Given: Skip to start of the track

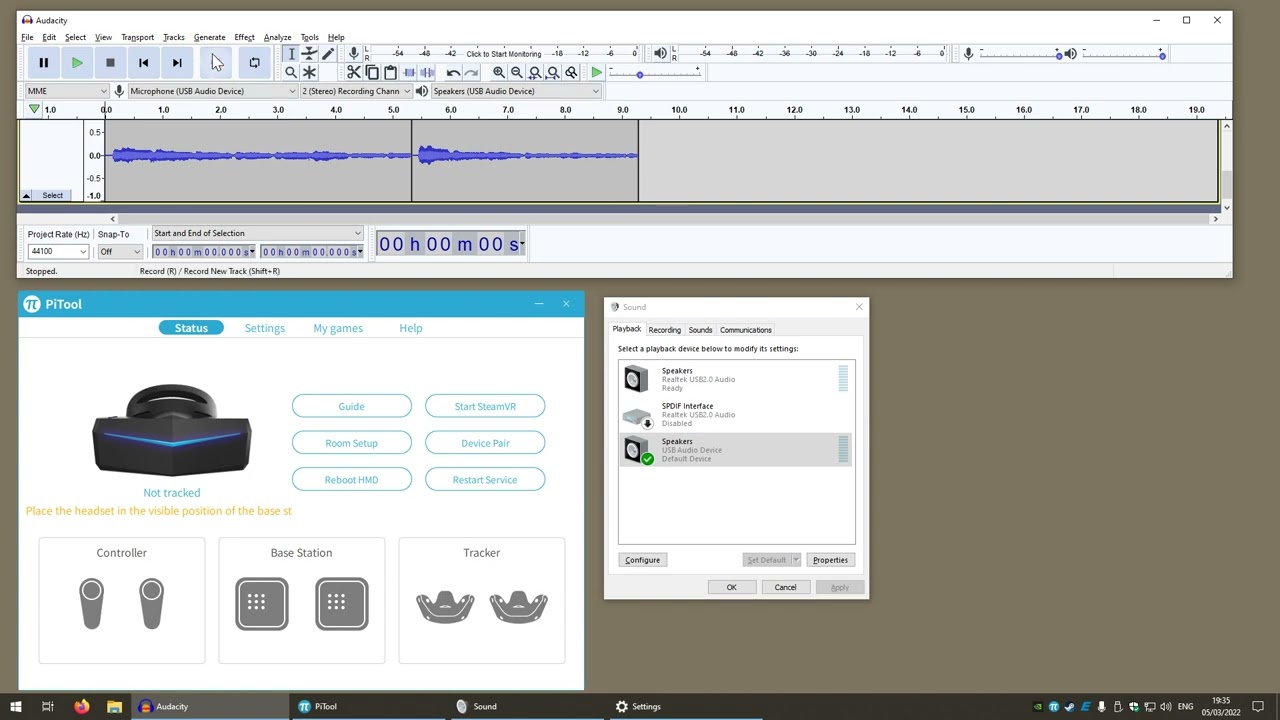Looking at the screenshot, I should click(x=143, y=63).
